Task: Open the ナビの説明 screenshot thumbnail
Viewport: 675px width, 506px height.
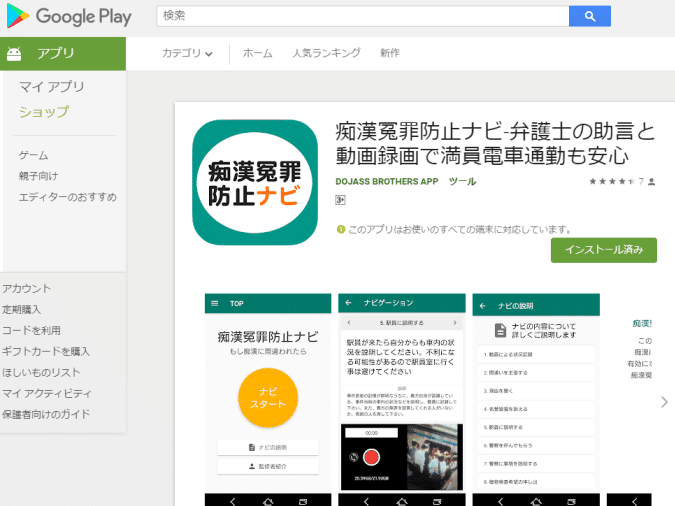Action: coord(536,400)
